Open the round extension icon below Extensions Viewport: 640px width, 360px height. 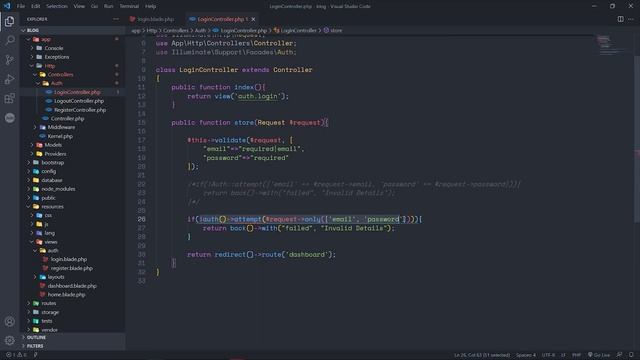(9, 118)
